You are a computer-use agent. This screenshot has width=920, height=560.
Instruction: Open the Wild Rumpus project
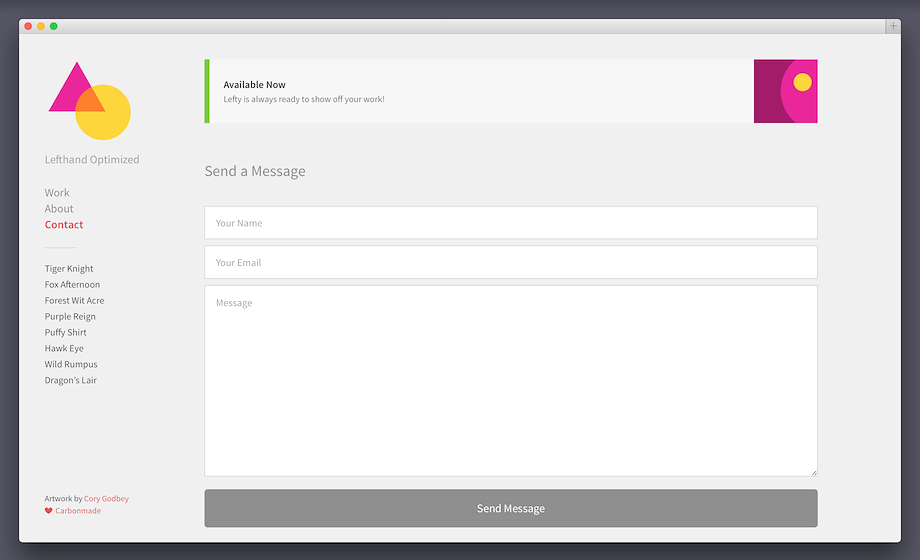(x=71, y=365)
